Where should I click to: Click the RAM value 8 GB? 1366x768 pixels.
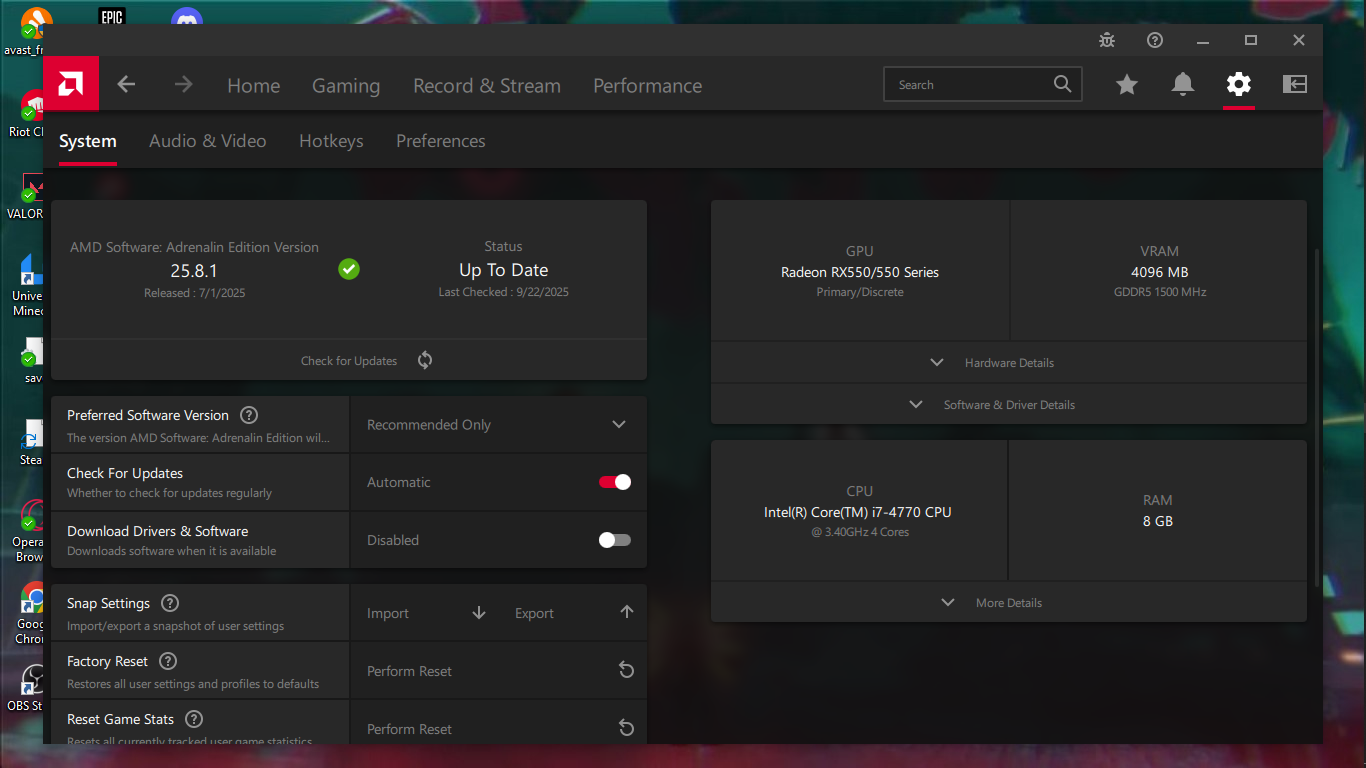point(1158,521)
